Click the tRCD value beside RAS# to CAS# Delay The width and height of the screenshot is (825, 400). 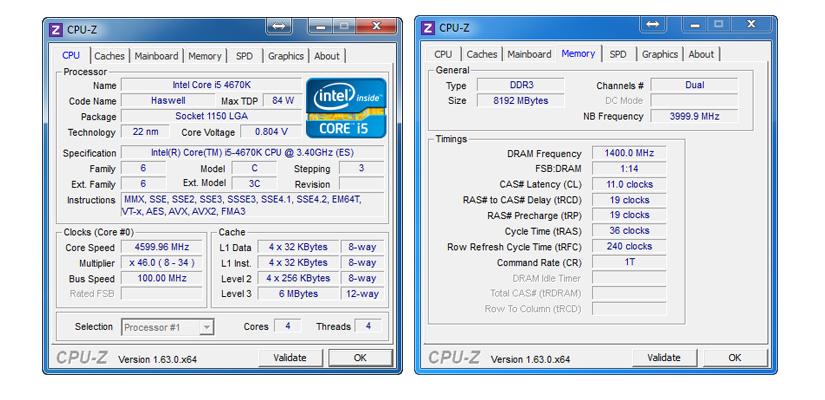click(629, 200)
